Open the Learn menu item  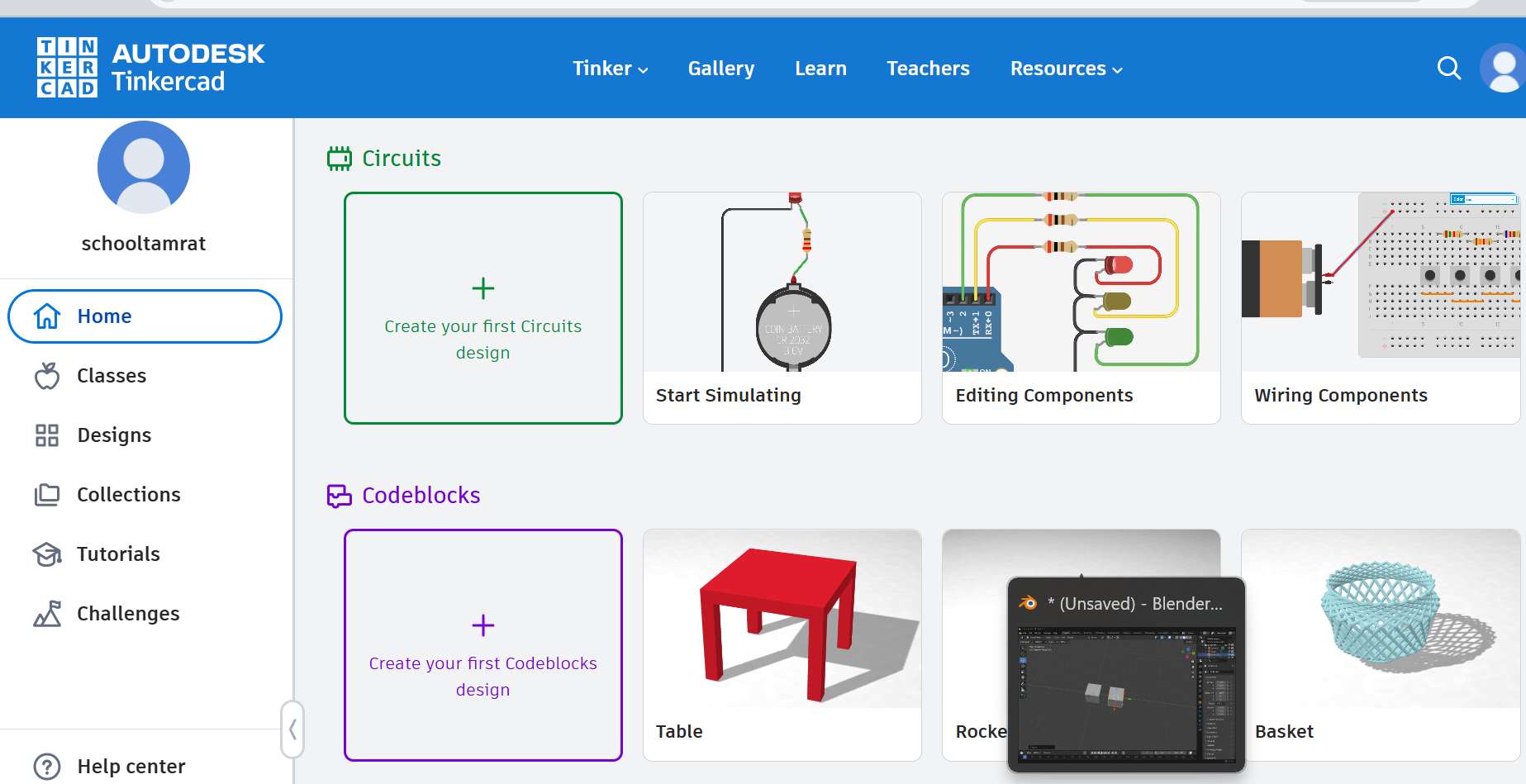tap(820, 69)
